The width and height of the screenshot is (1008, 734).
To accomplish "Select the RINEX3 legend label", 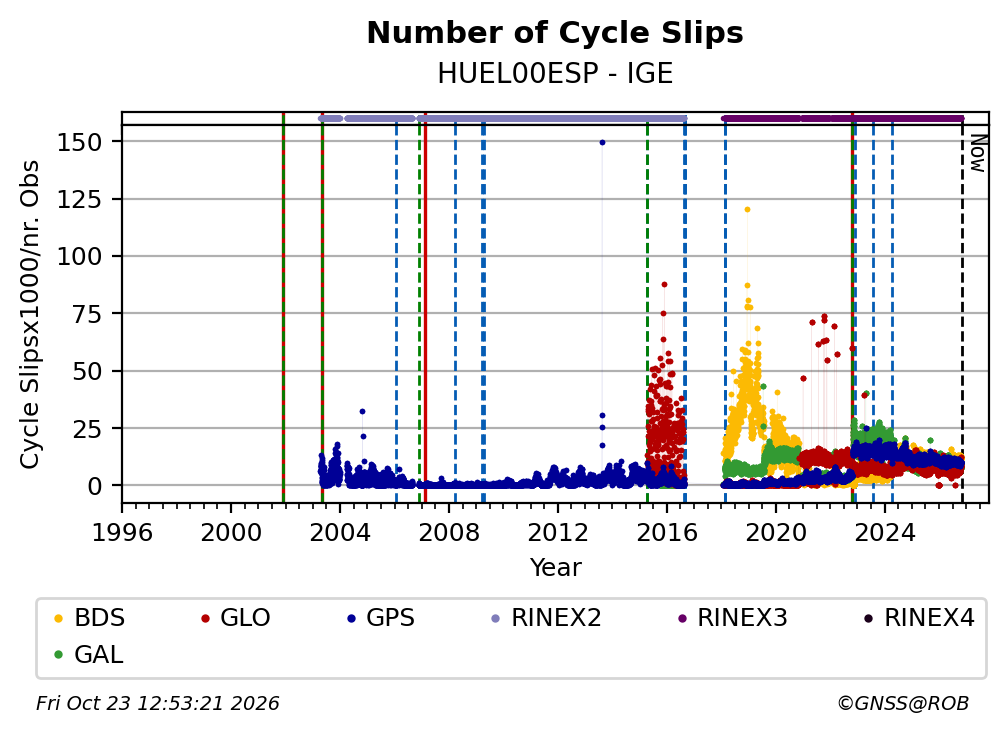I will [x=742, y=618].
